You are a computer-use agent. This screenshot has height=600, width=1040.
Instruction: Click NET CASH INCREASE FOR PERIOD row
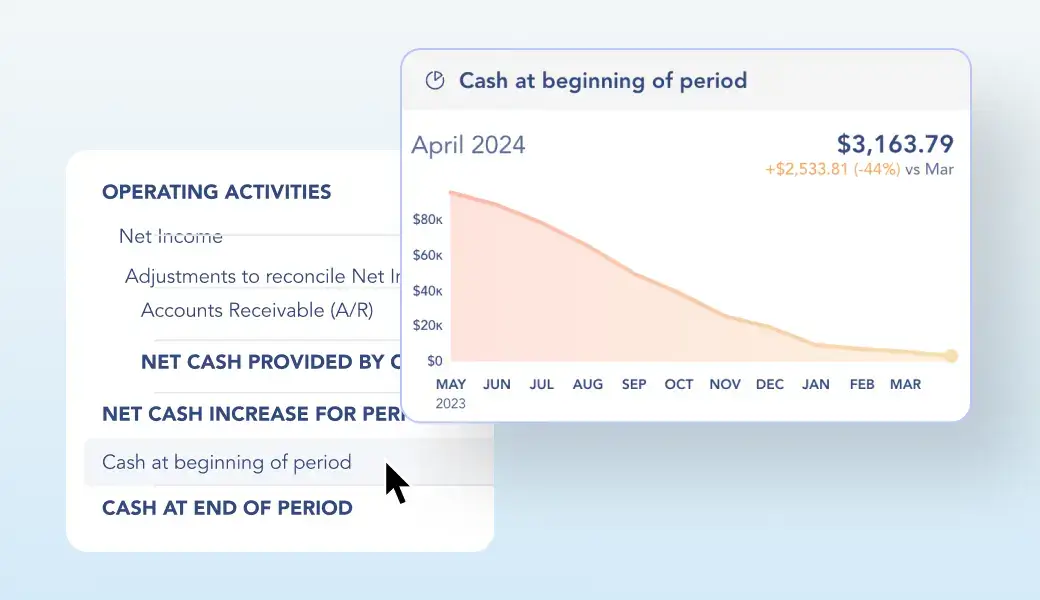(x=251, y=413)
